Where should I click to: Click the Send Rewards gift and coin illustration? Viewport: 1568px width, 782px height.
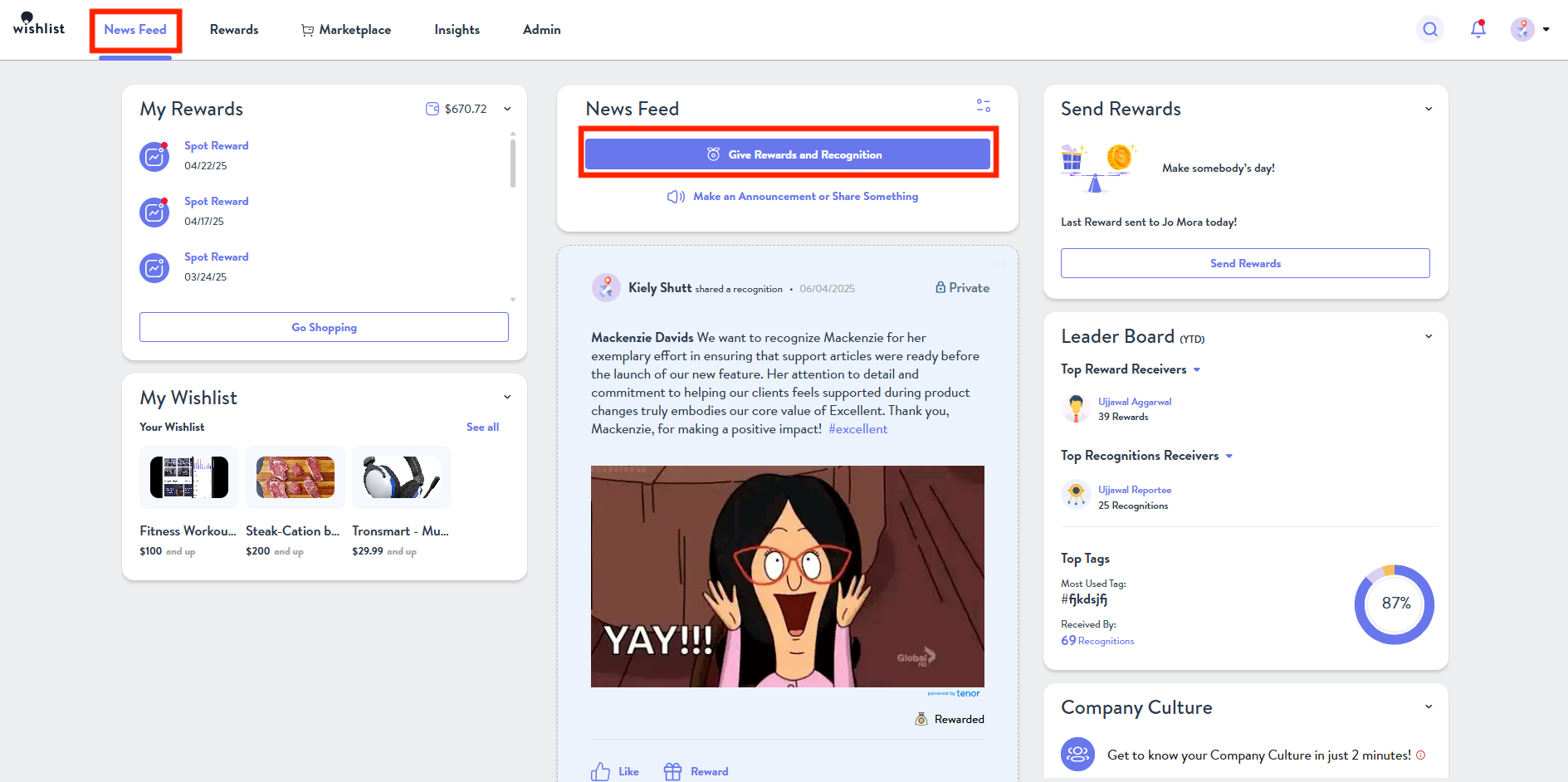(x=1097, y=168)
